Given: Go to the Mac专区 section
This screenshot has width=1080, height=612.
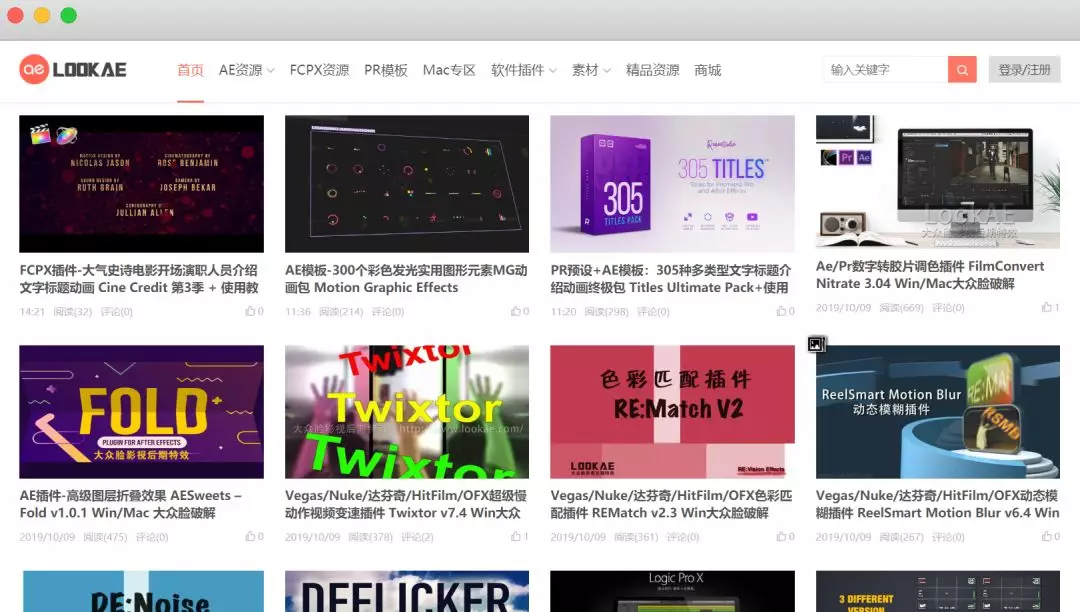Looking at the screenshot, I should [x=449, y=70].
